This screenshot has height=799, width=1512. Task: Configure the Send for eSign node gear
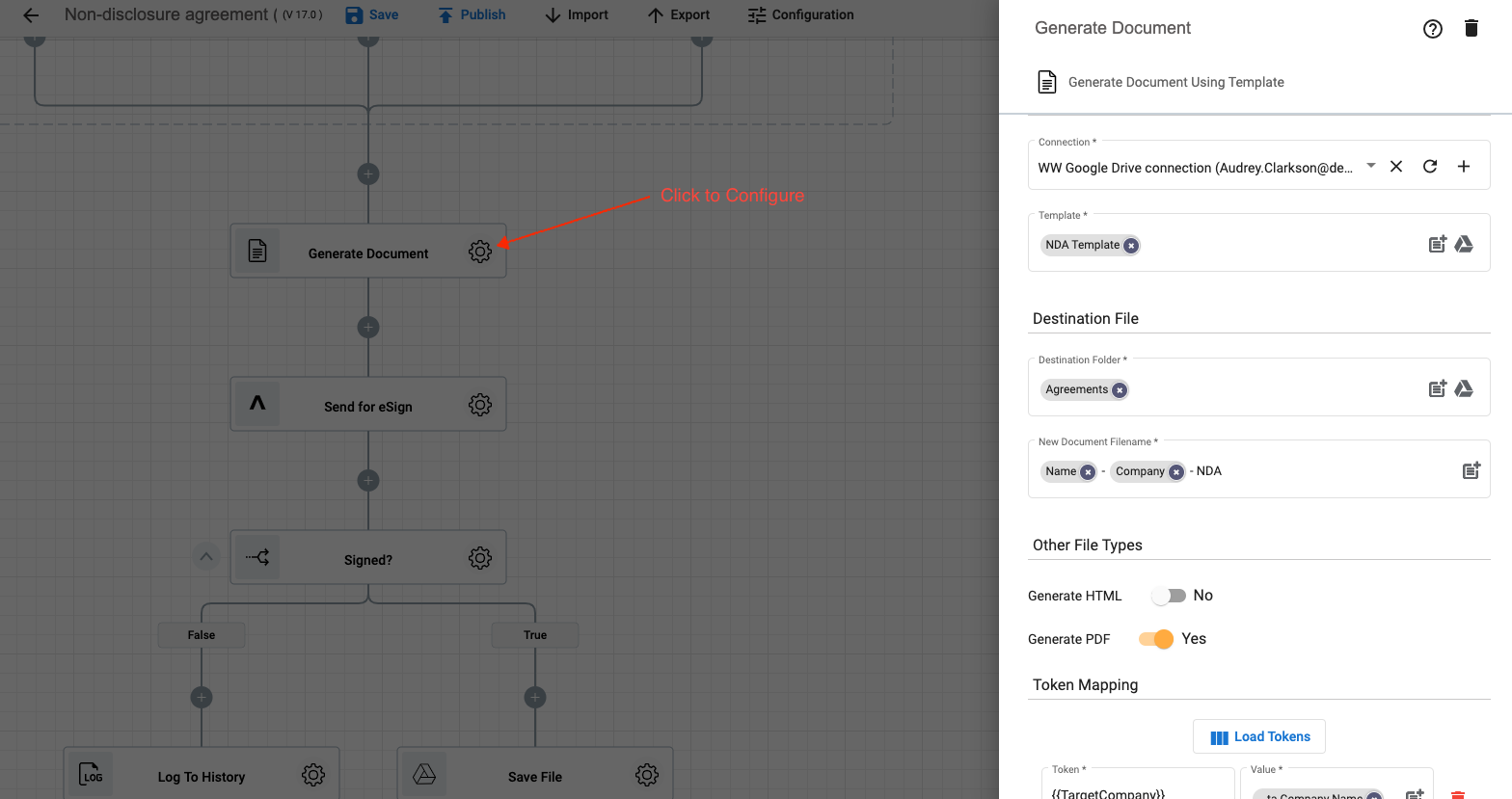tap(480, 405)
